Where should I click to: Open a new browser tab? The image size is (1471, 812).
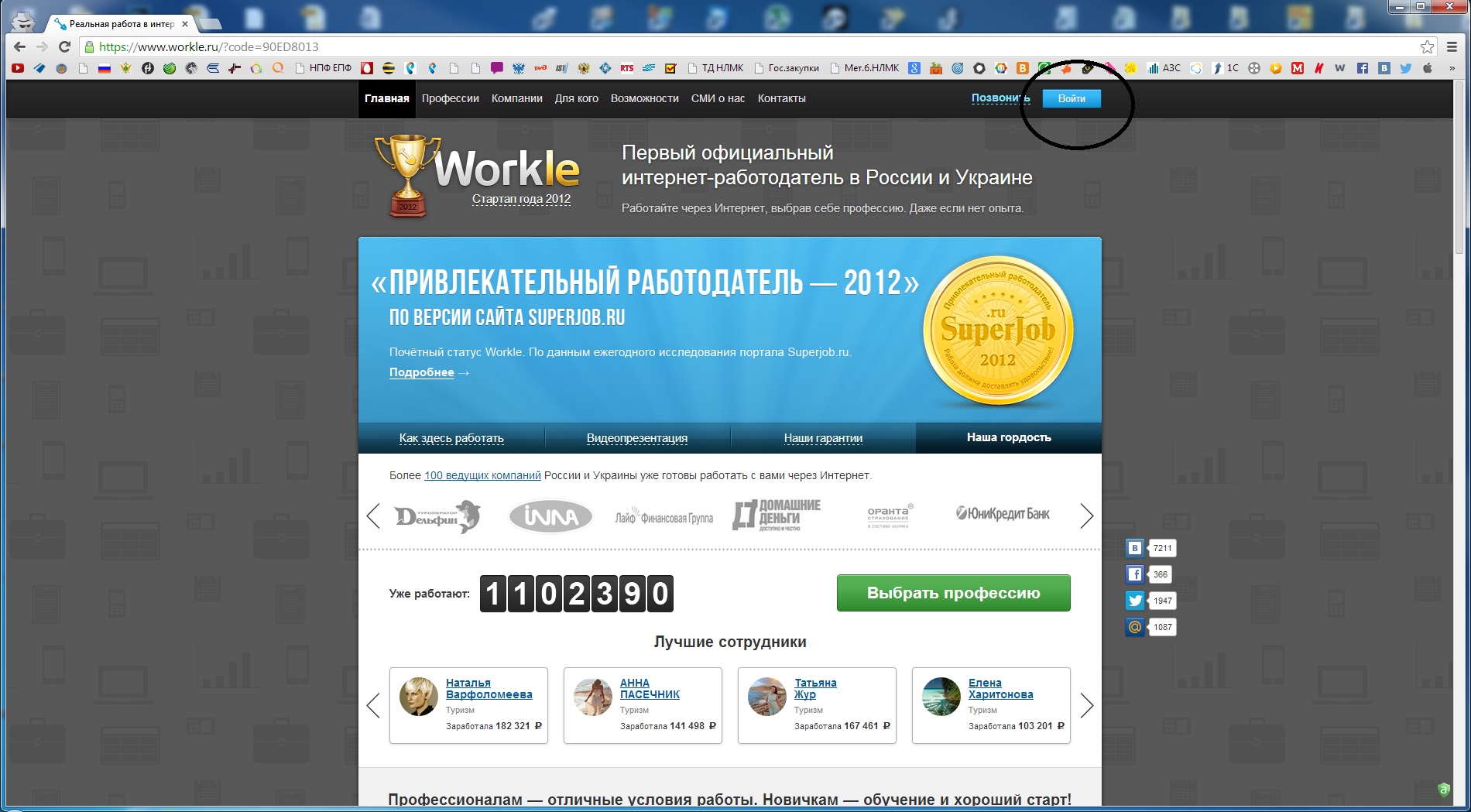click(209, 24)
